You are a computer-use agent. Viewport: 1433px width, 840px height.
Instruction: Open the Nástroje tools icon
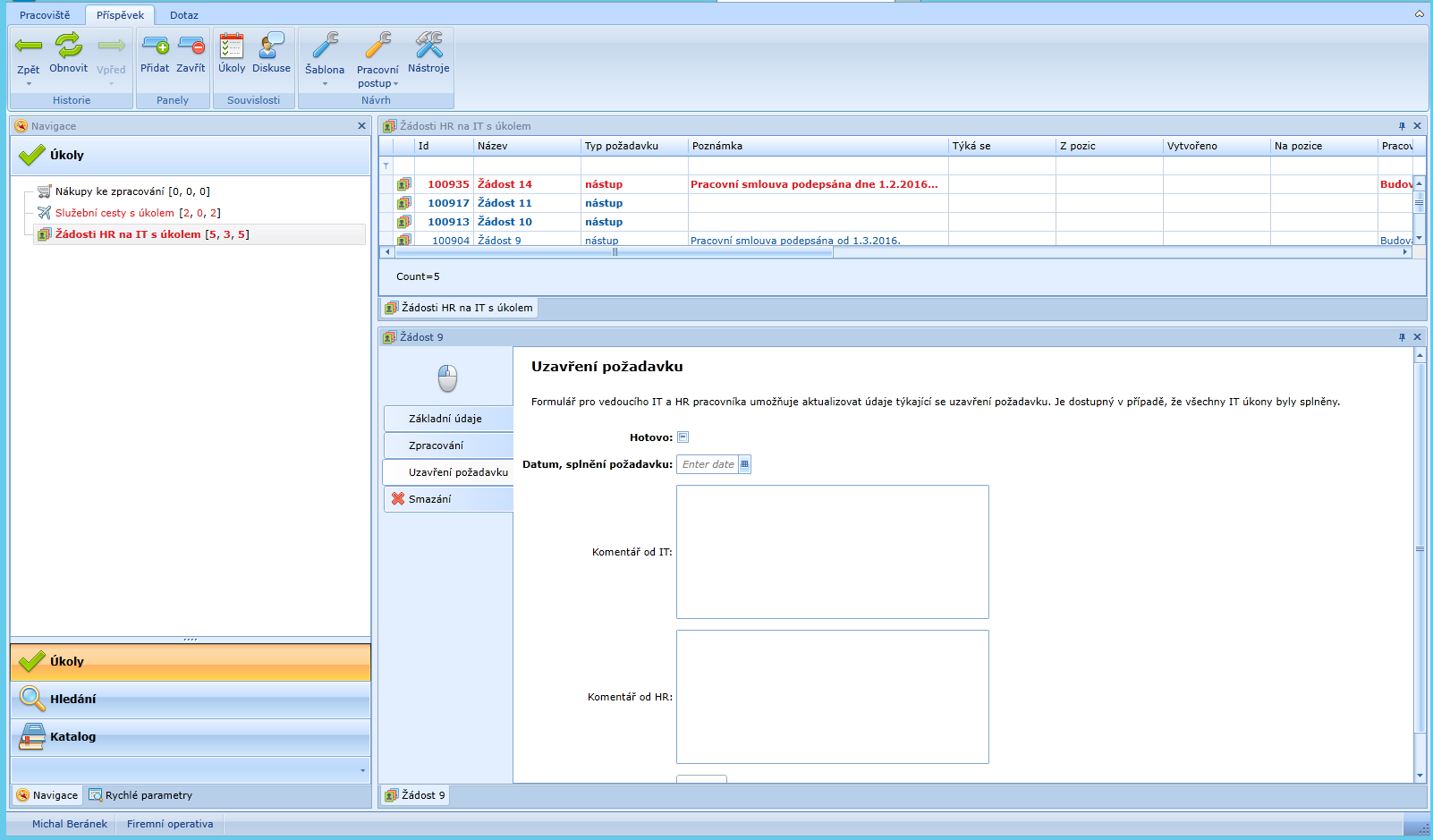(x=428, y=46)
